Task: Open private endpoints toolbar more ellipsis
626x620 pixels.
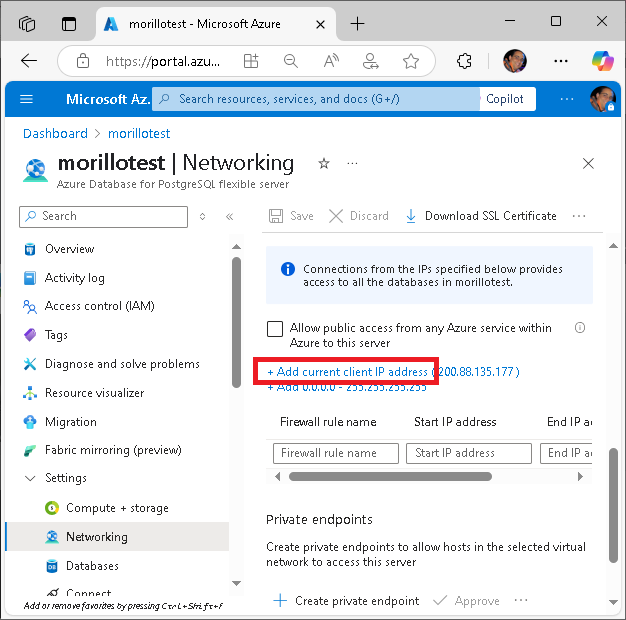Action: point(521,600)
